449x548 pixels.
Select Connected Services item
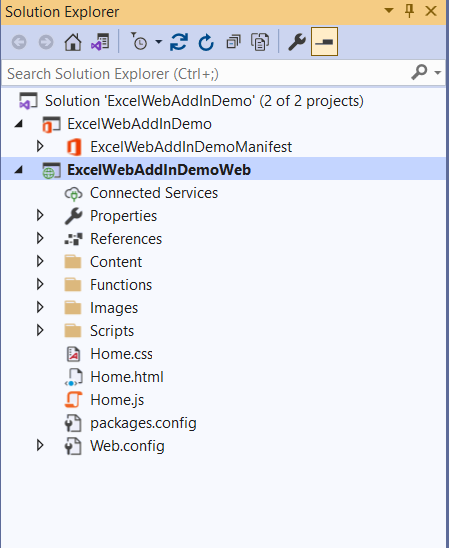154,193
